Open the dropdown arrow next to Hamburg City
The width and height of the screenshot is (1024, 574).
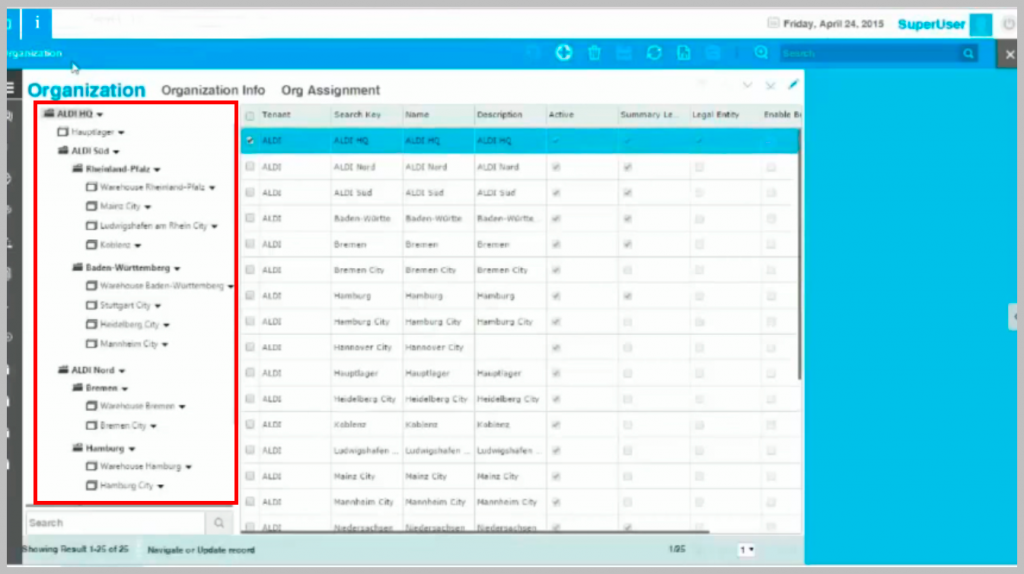point(161,486)
